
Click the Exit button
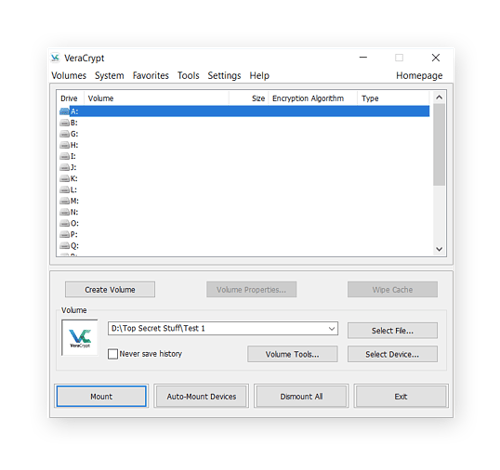click(x=401, y=396)
